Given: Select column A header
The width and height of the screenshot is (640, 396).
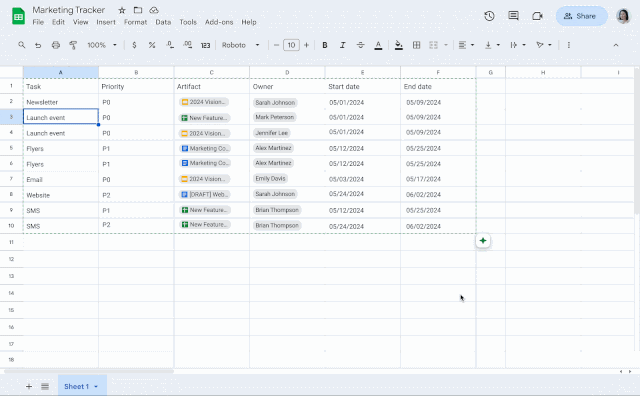Looking at the screenshot, I should click(x=61, y=72).
